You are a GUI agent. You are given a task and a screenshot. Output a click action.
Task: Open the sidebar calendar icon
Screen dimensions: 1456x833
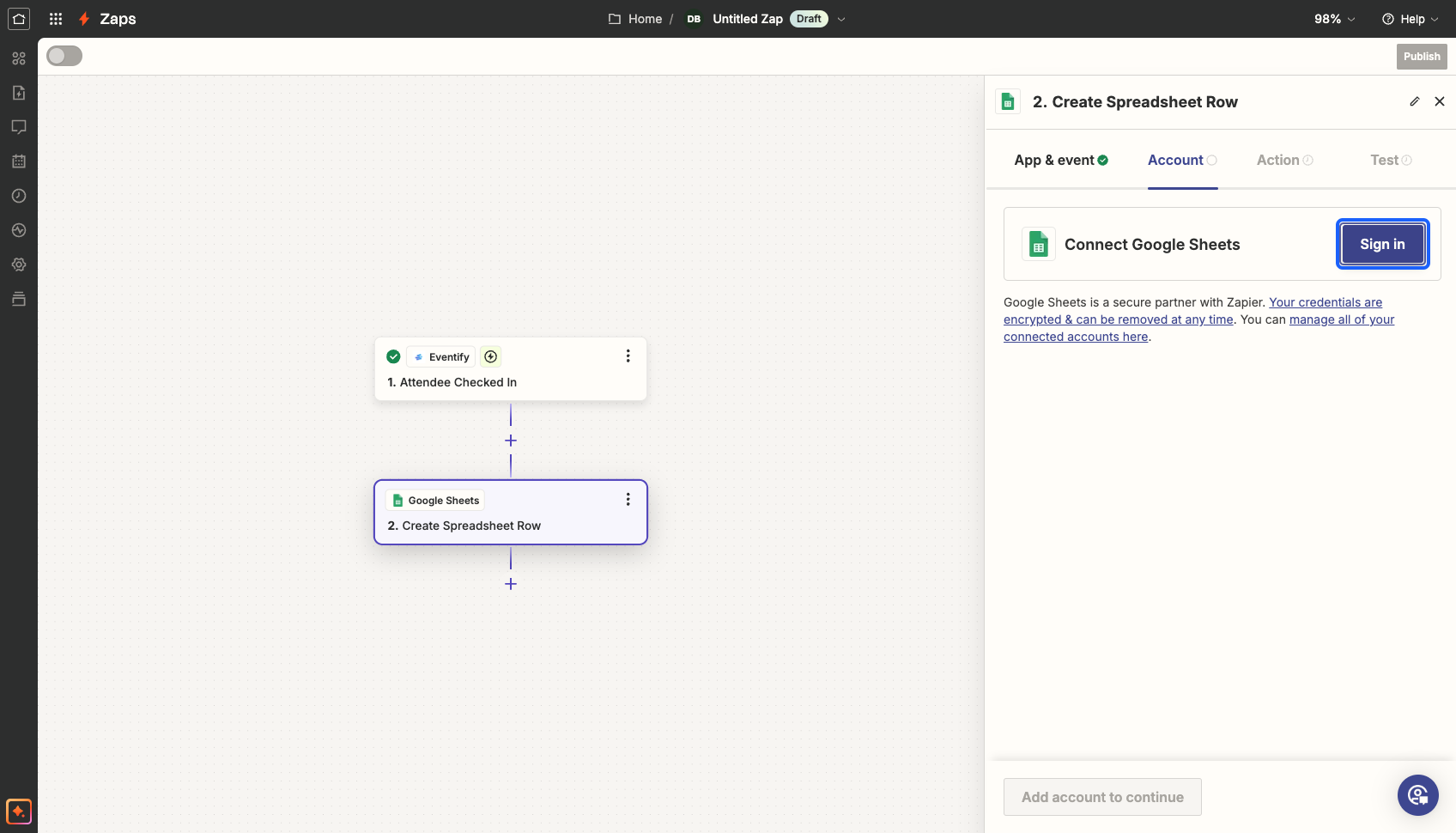point(19,161)
